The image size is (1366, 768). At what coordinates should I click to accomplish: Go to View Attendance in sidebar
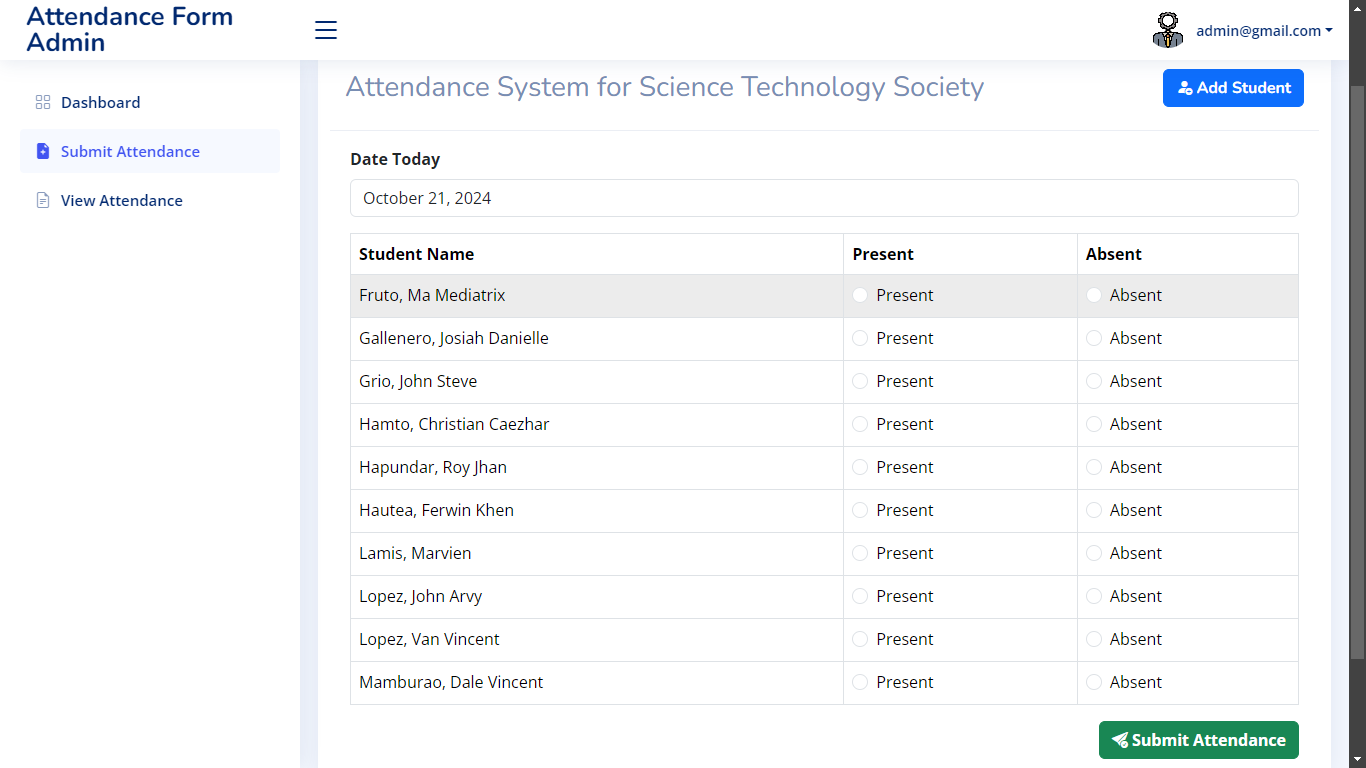[x=121, y=200]
